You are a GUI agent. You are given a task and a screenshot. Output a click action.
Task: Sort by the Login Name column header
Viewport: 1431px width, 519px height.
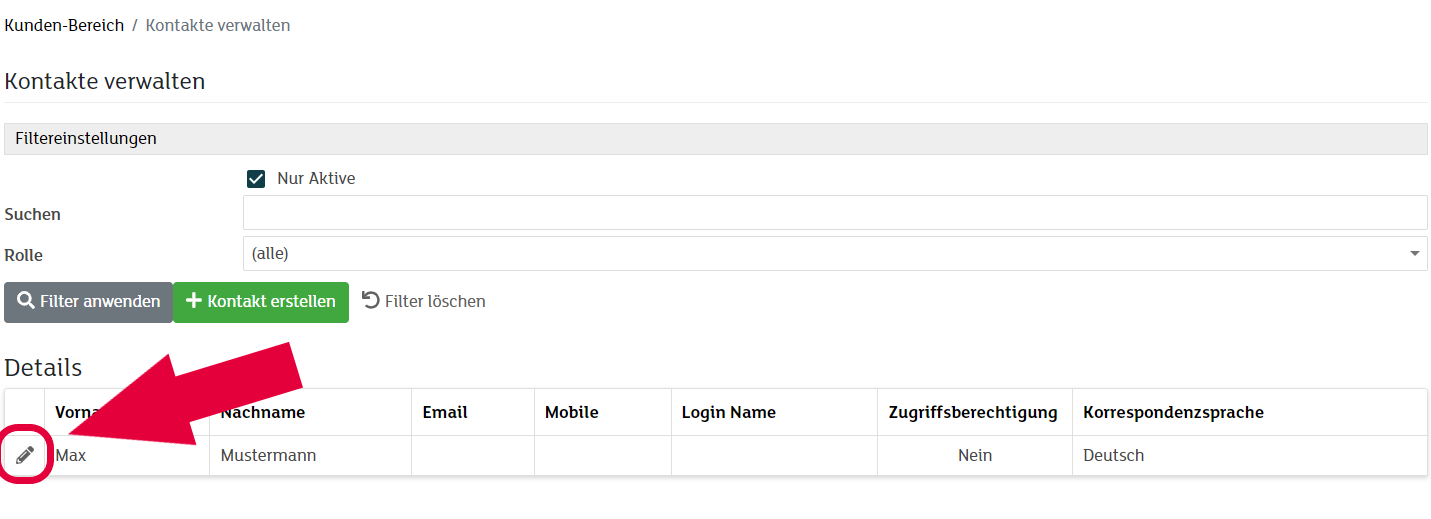729,412
